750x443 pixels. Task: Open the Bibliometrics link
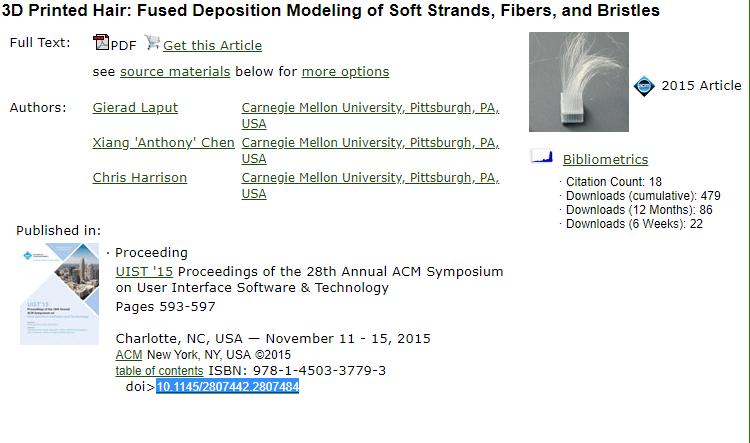(605, 159)
